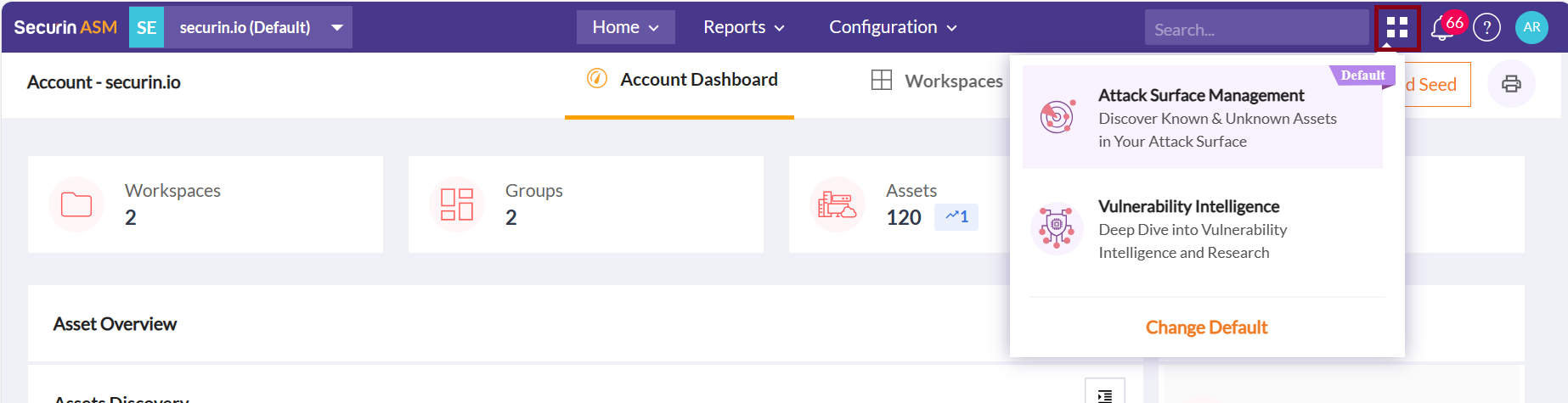Switch to the Workspaces tab

pyautogui.click(x=938, y=81)
